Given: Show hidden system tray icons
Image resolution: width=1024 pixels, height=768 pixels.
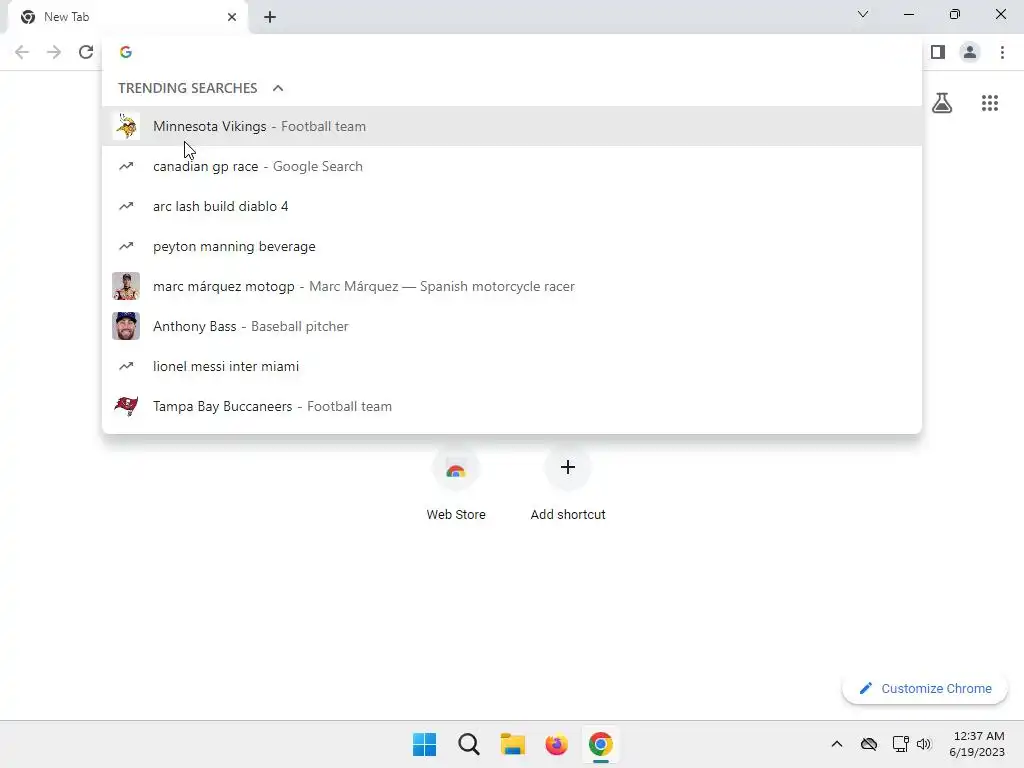Looking at the screenshot, I should click(x=837, y=744).
